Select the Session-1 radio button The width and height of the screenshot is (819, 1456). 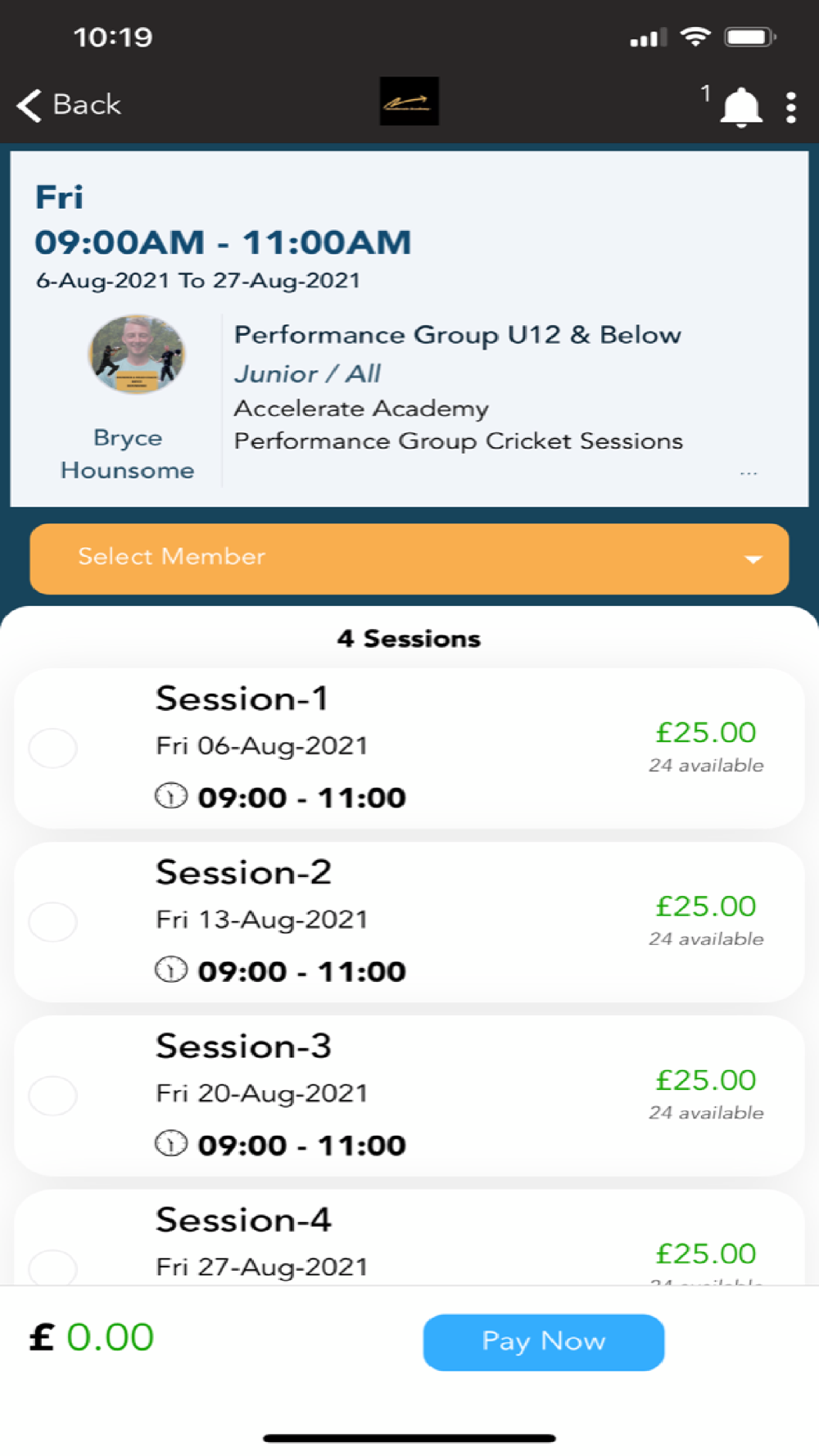coord(53,748)
